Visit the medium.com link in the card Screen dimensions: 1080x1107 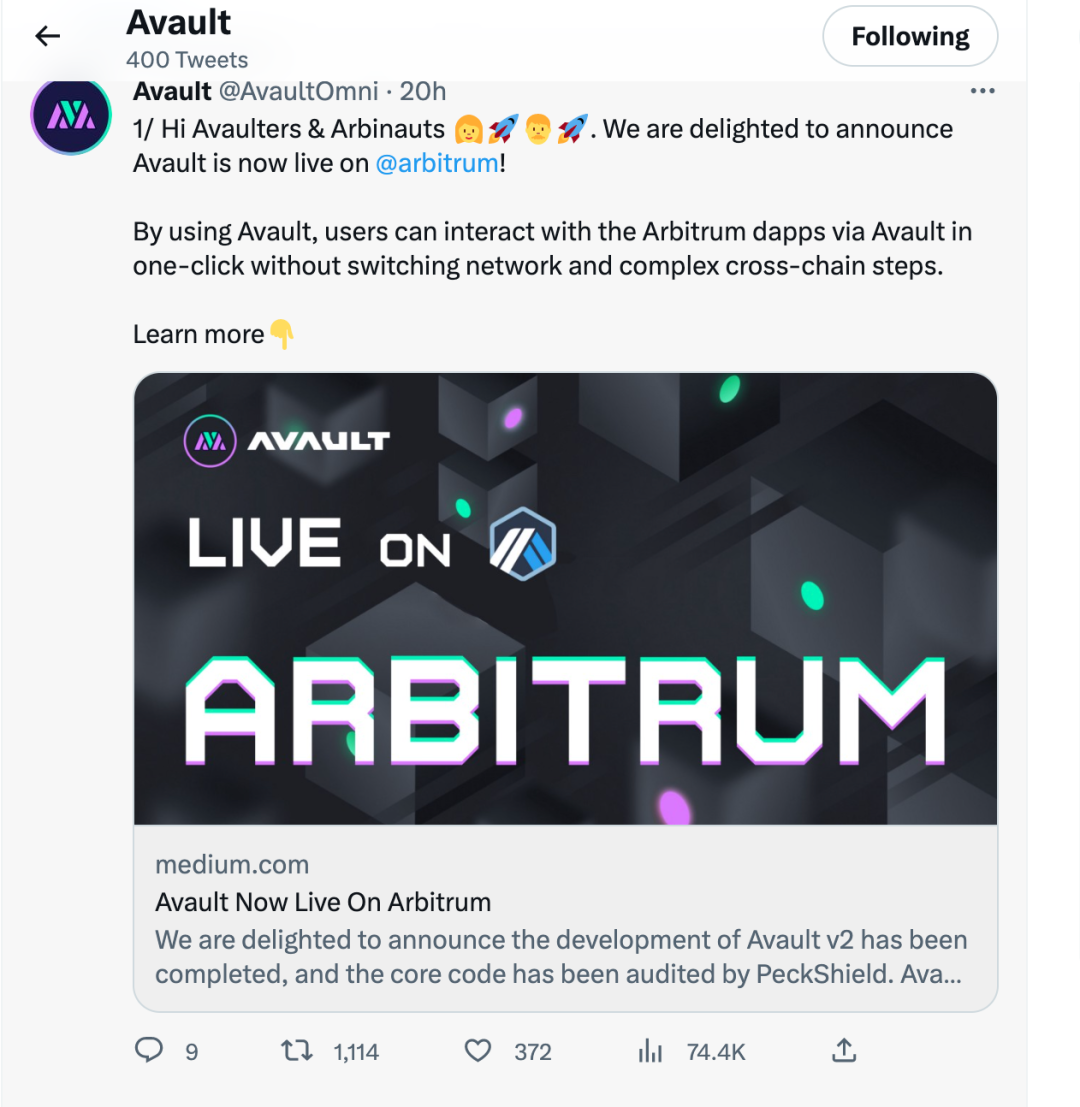(232, 864)
